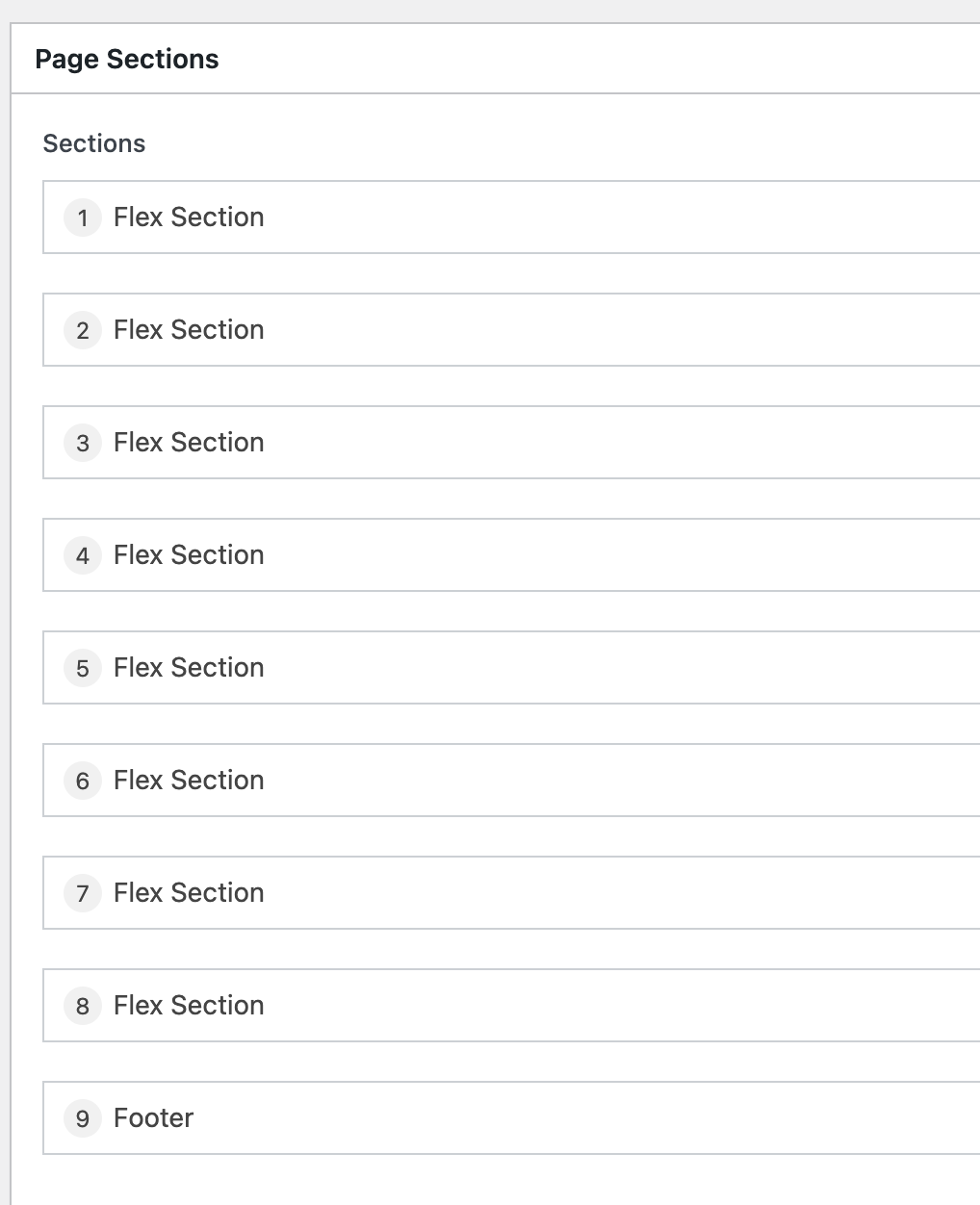This screenshot has height=1205, width=980.
Task: Click the number 6 row handle badge
Action: point(83,781)
